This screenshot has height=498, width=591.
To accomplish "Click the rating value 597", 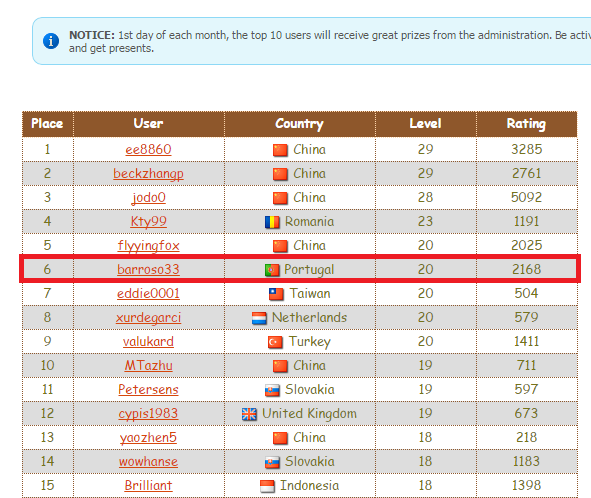I will 527,390.
